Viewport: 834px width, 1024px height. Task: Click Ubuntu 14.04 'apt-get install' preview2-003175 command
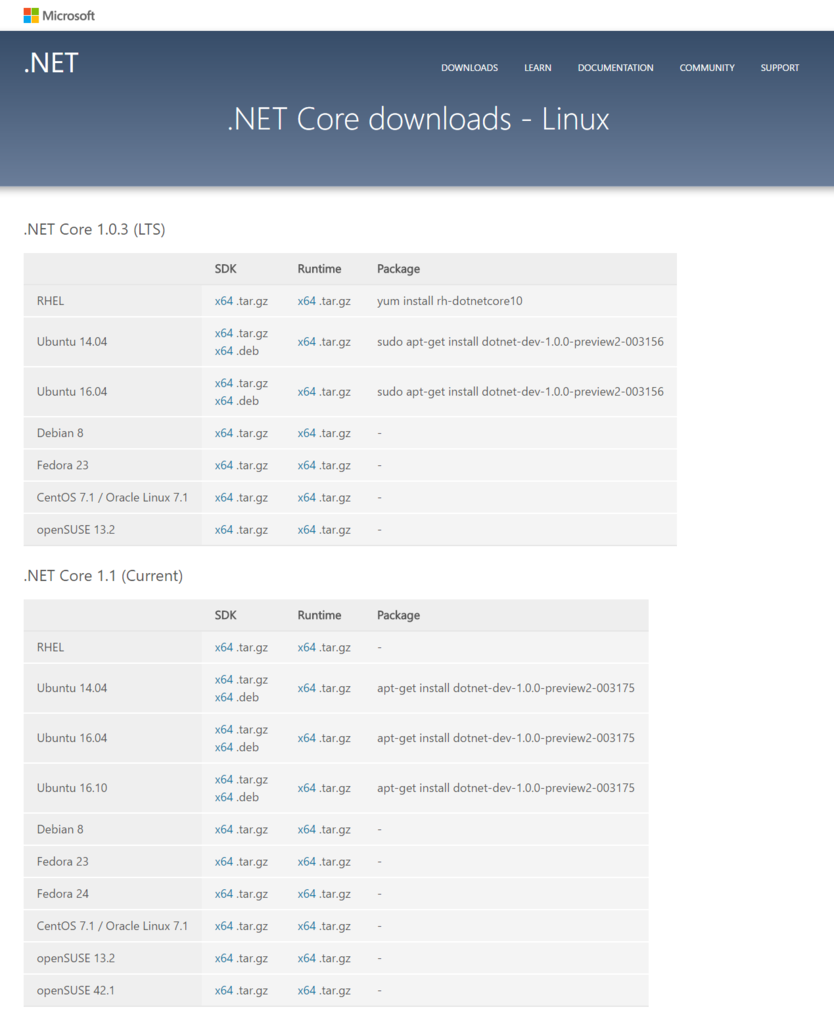[x=505, y=688]
